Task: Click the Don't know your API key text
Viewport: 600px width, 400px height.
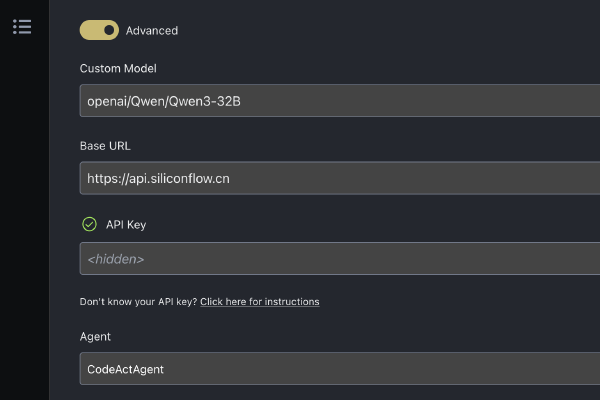Action: pos(139,302)
